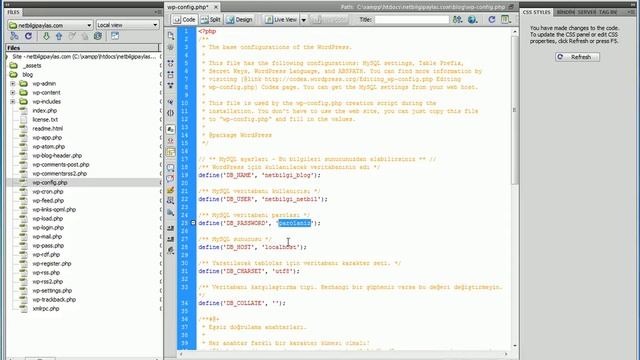Select the FILES panel tab
The height and width of the screenshot is (360, 640).
coord(13,12)
